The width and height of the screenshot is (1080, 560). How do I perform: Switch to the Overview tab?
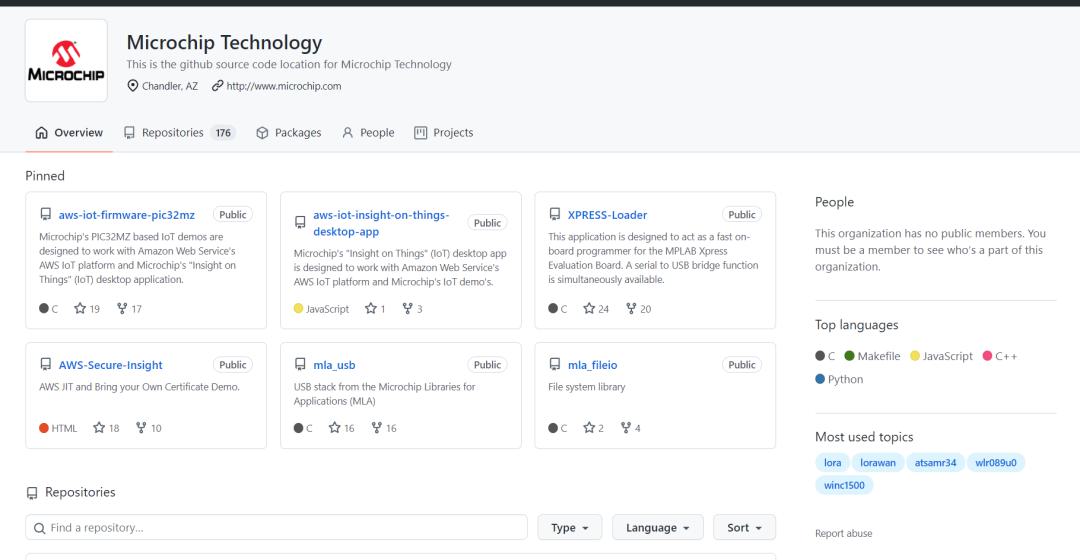click(69, 132)
